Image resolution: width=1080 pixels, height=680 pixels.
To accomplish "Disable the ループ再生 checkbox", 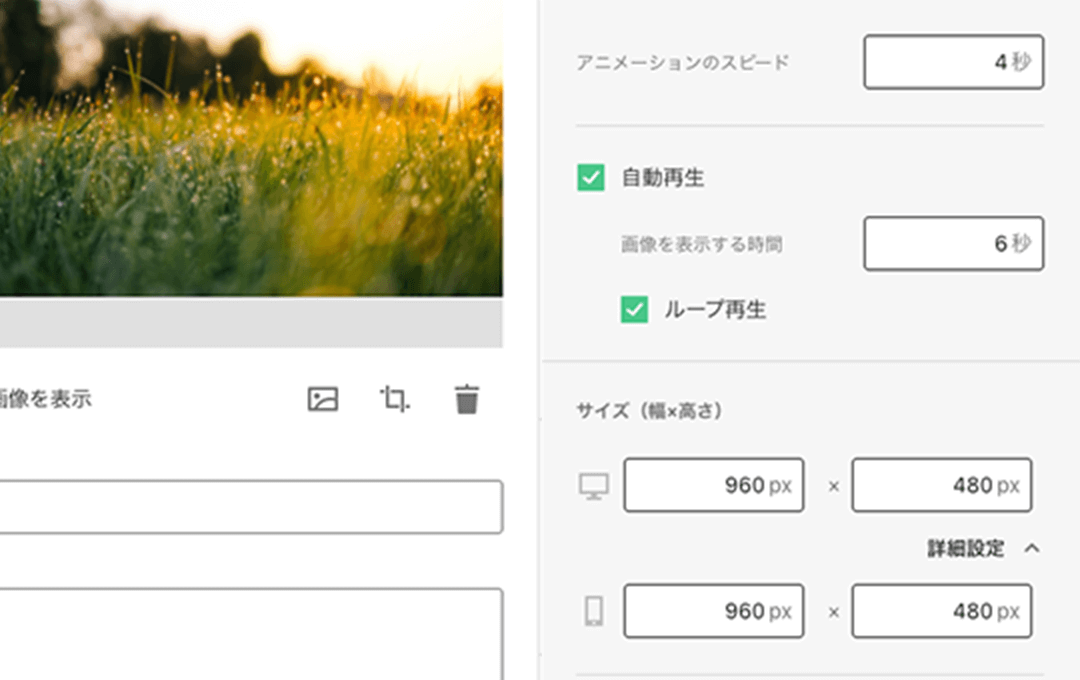I will 634,310.
